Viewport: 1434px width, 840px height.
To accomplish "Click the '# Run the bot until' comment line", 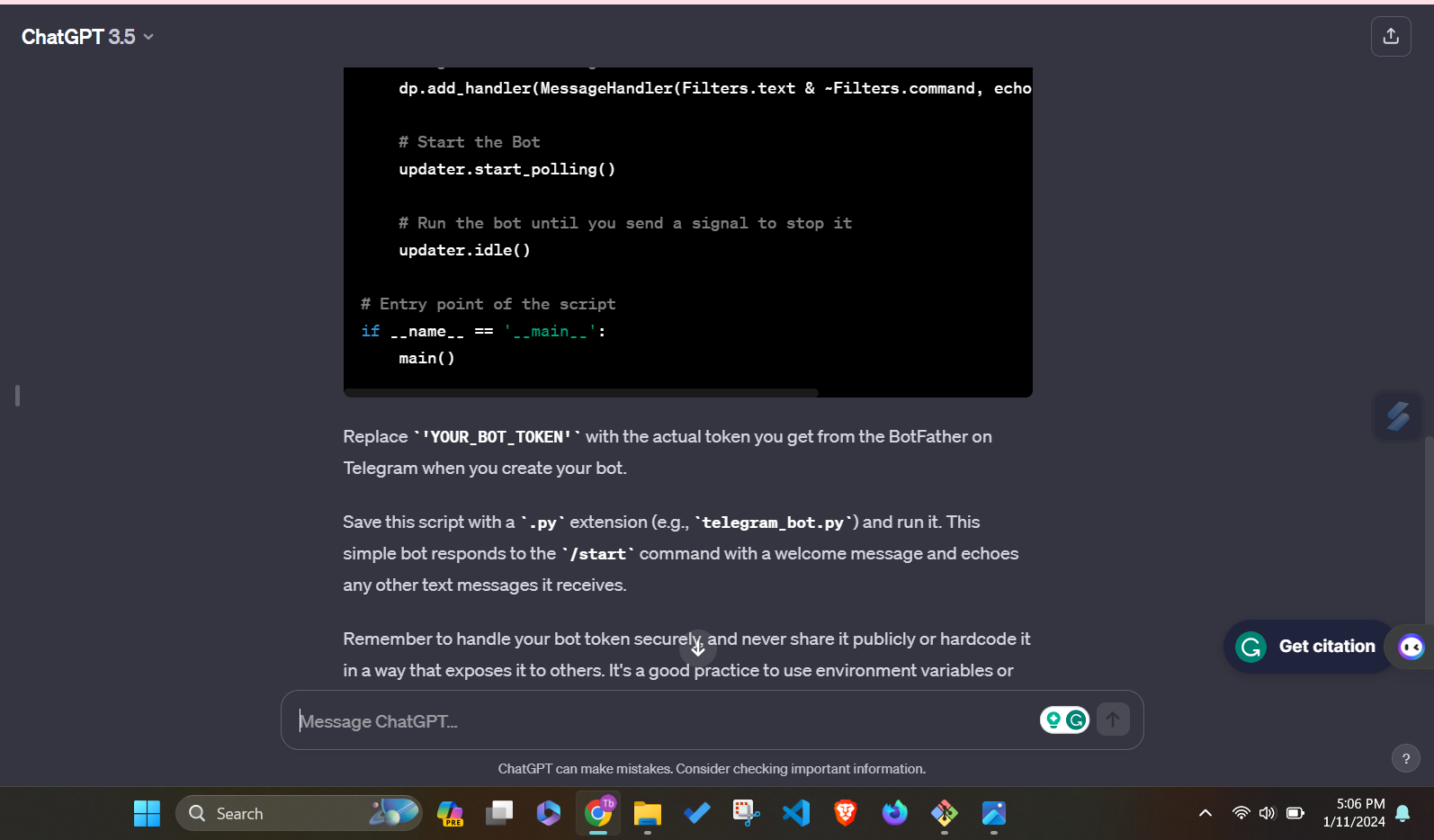I will click(x=625, y=223).
